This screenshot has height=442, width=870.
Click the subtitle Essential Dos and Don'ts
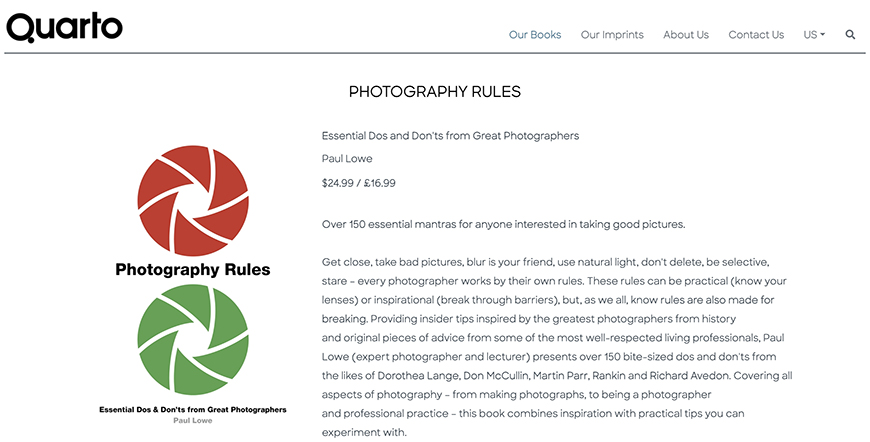coord(450,136)
